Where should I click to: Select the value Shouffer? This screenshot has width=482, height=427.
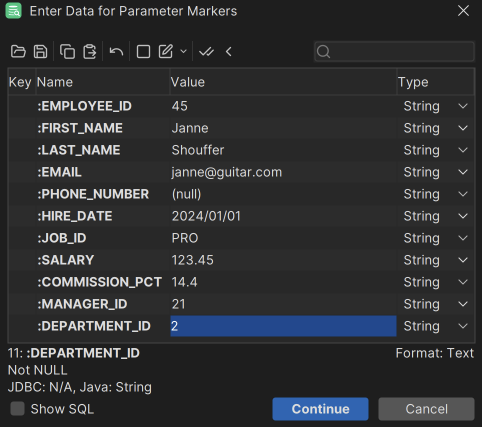pyautogui.click(x=283, y=150)
